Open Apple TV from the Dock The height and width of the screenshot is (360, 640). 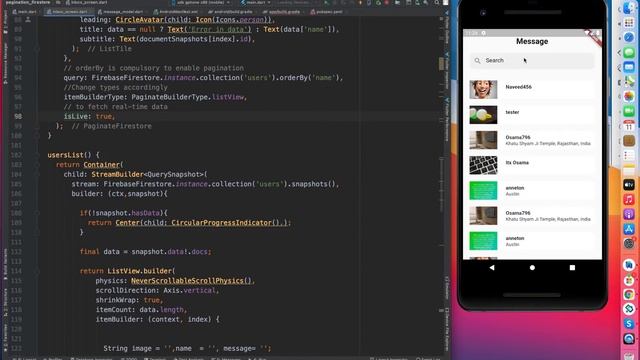pos(629,184)
